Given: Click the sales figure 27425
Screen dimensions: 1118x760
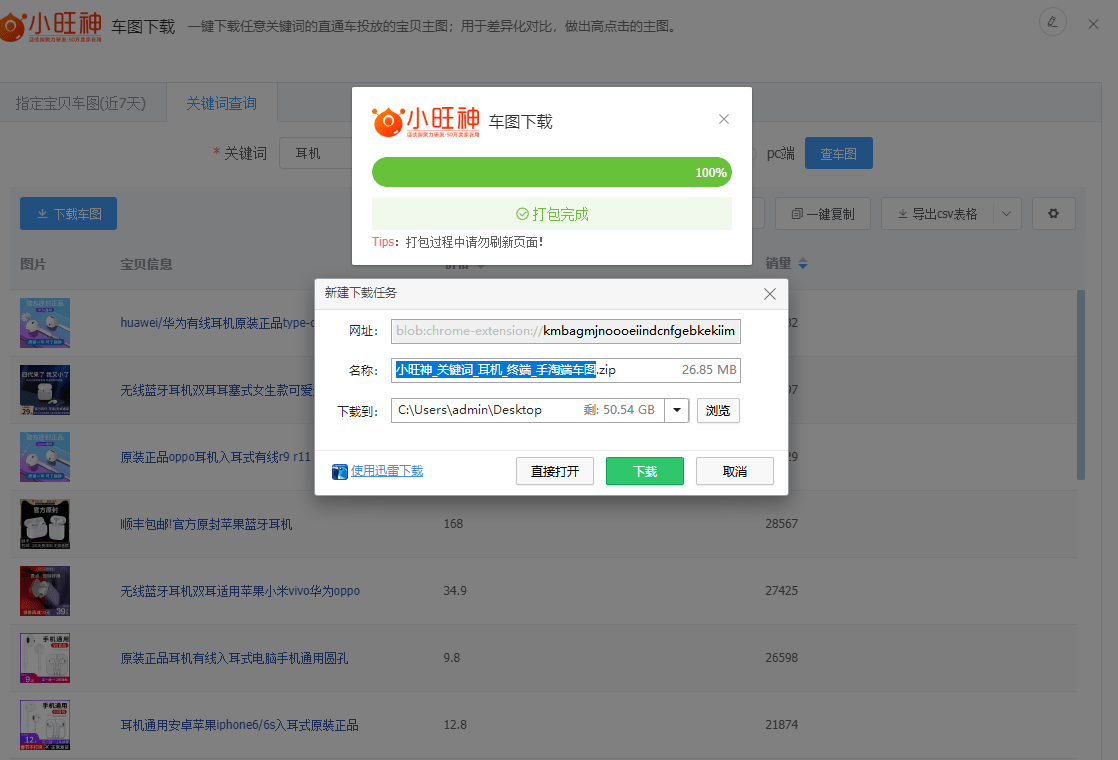Looking at the screenshot, I should pos(781,591).
